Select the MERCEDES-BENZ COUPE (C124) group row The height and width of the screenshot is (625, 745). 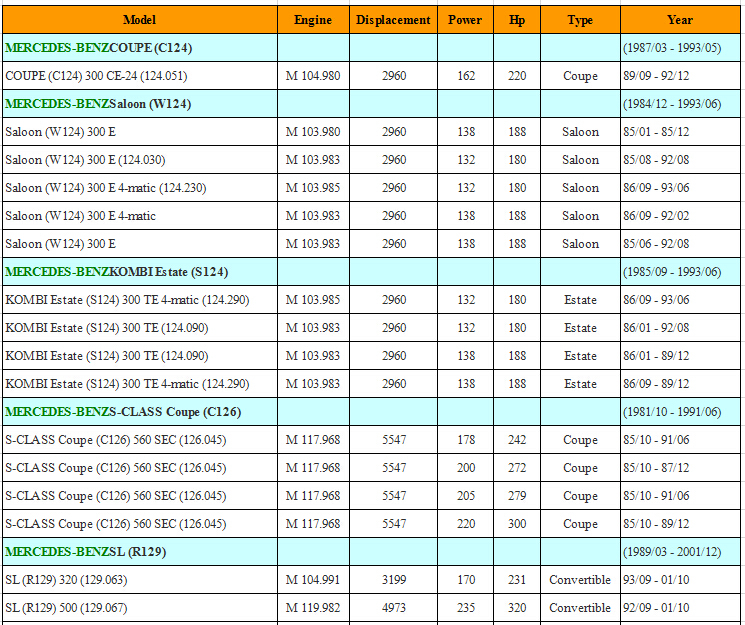(x=372, y=48)
